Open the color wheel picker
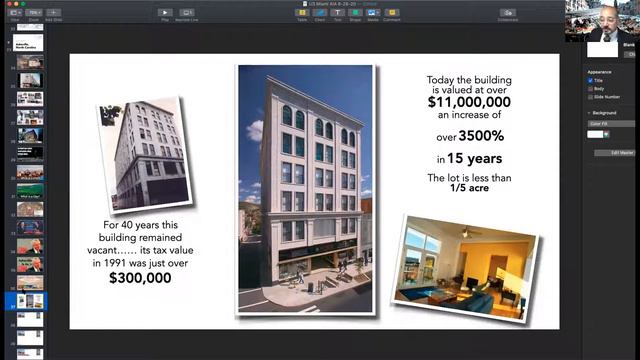This screenshot has height=360, width=640. point(607,134)
